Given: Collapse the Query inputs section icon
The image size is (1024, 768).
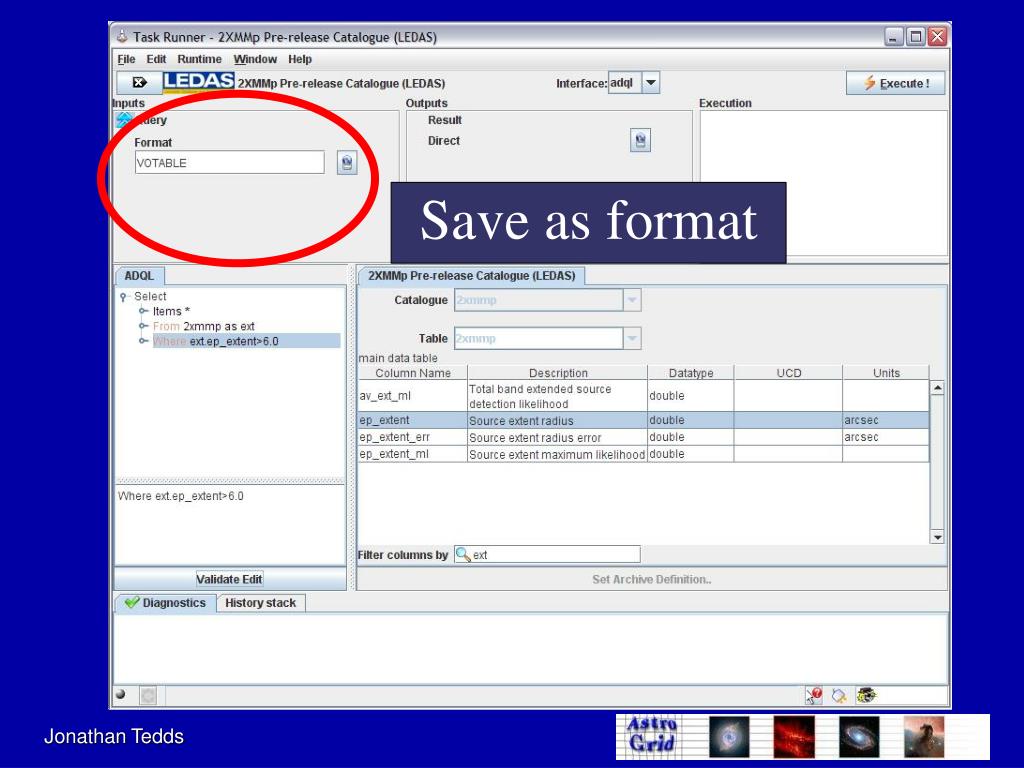Looking at the screenshot, I should tap(124, 120).
